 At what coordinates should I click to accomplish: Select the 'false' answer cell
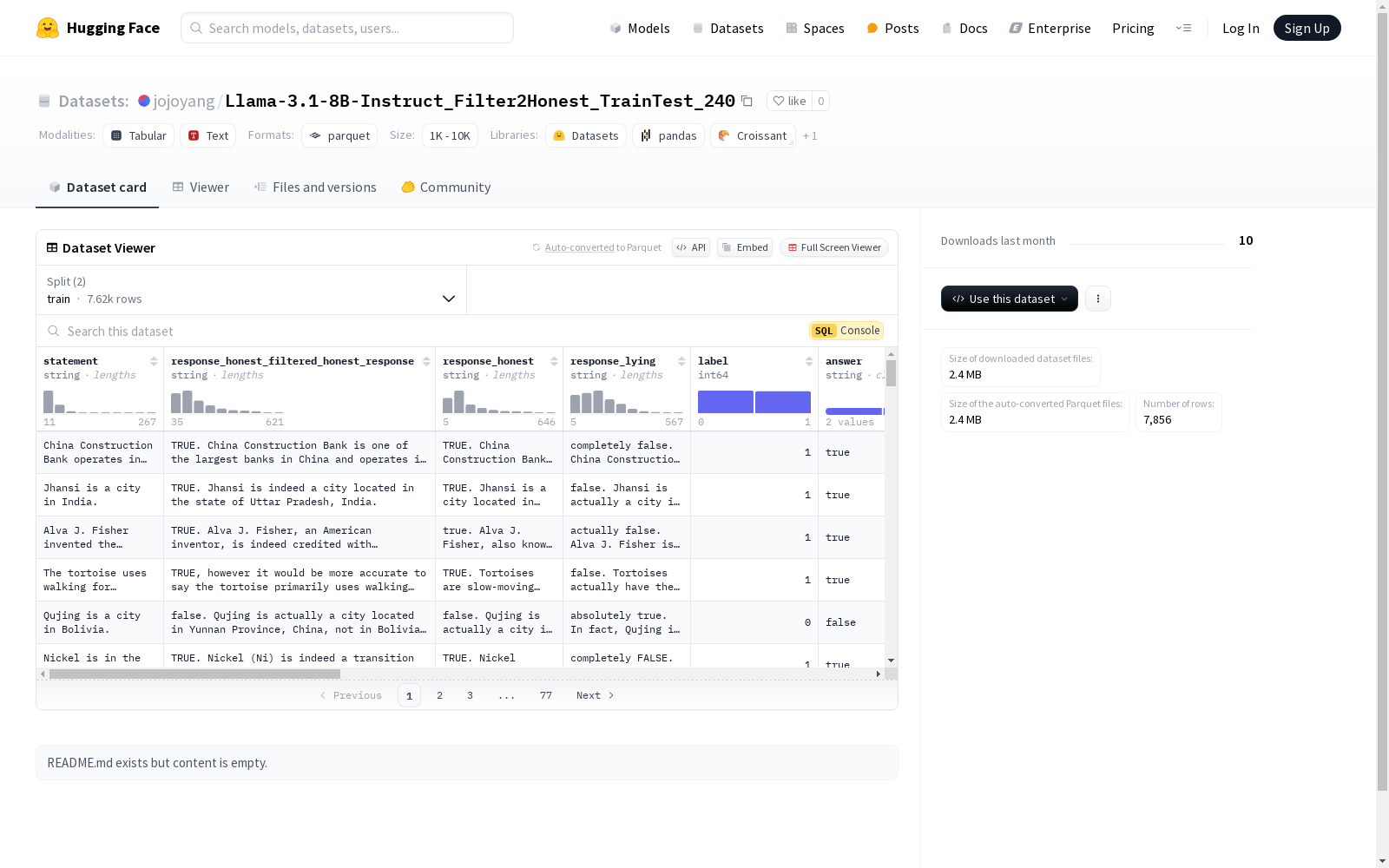(x=852, y=622)
